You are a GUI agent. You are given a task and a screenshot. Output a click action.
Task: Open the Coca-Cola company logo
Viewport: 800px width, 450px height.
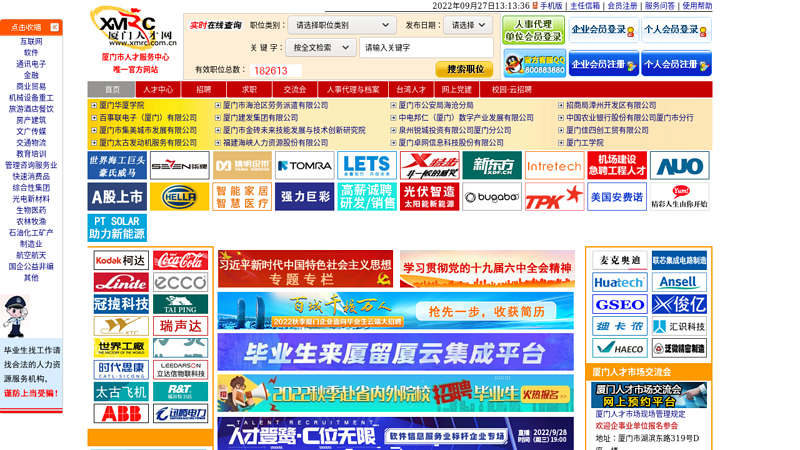coord(180,261)
